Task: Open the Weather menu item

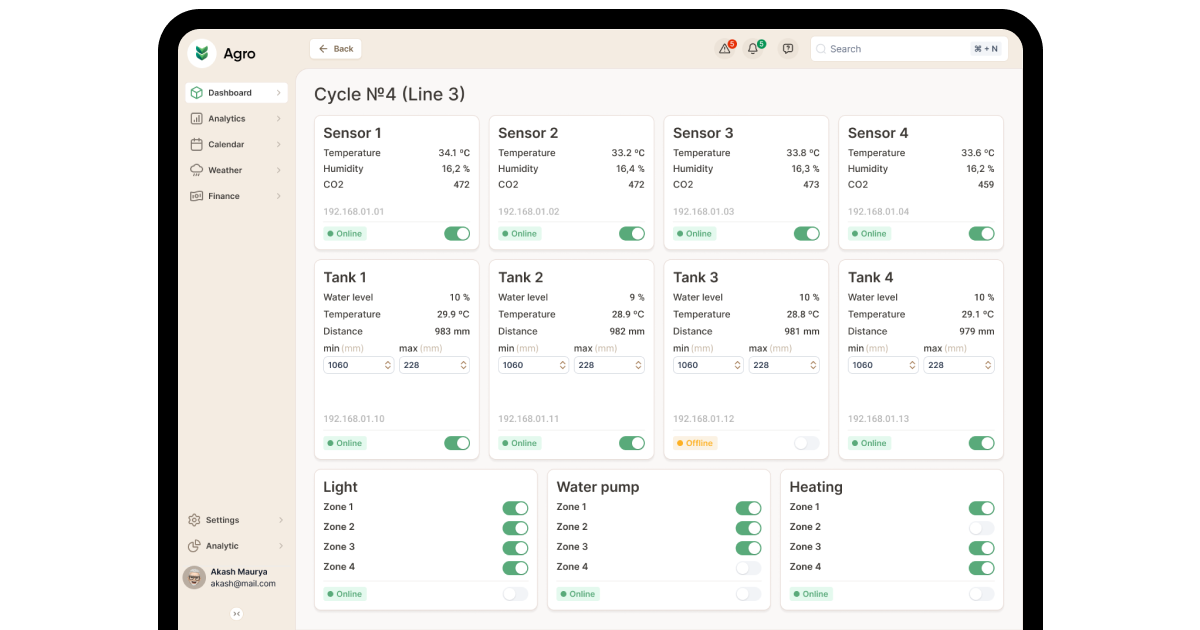Action: click(x=236, y=170)
